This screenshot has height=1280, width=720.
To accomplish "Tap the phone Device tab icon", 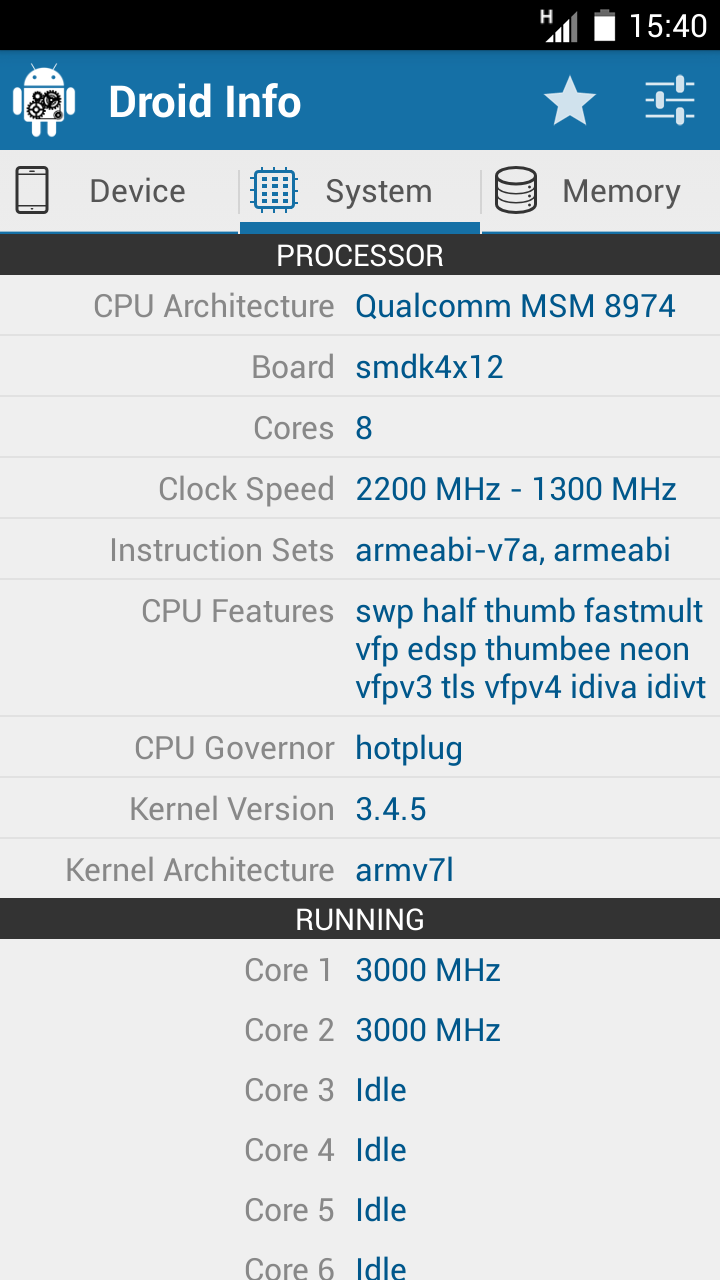I will point(32,191).
